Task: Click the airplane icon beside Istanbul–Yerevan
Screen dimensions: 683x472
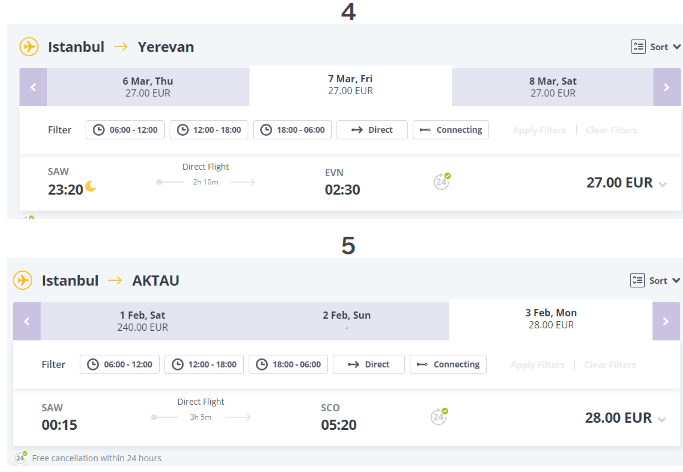Action: click(28, 47)
